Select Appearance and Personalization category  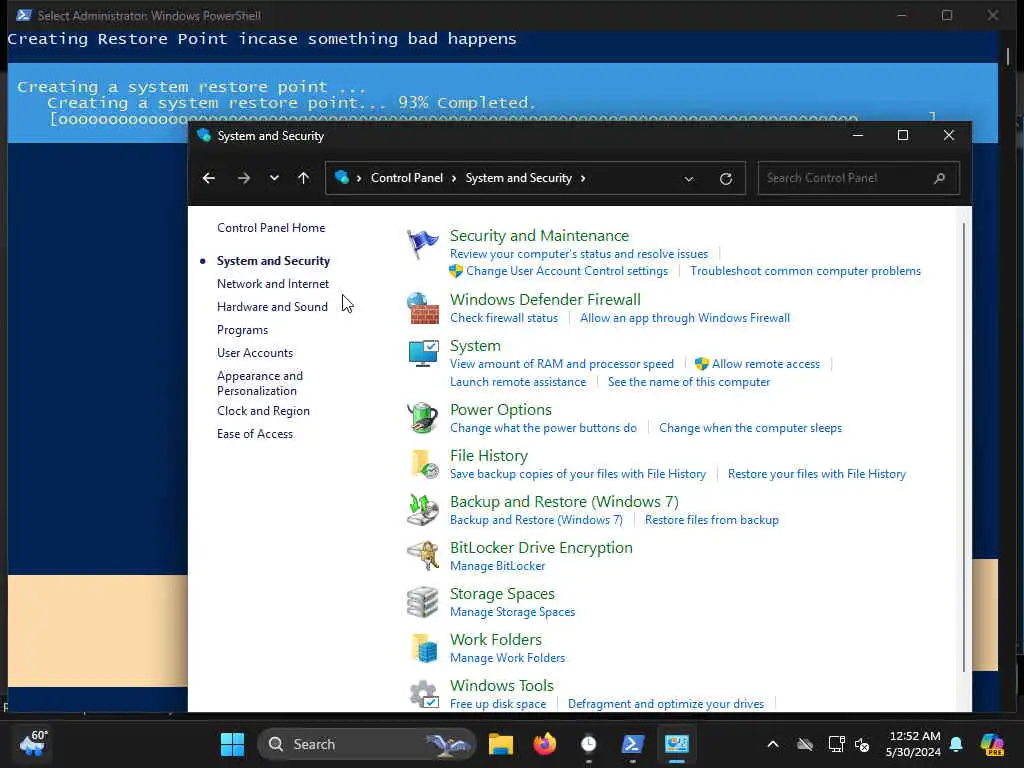260,383
